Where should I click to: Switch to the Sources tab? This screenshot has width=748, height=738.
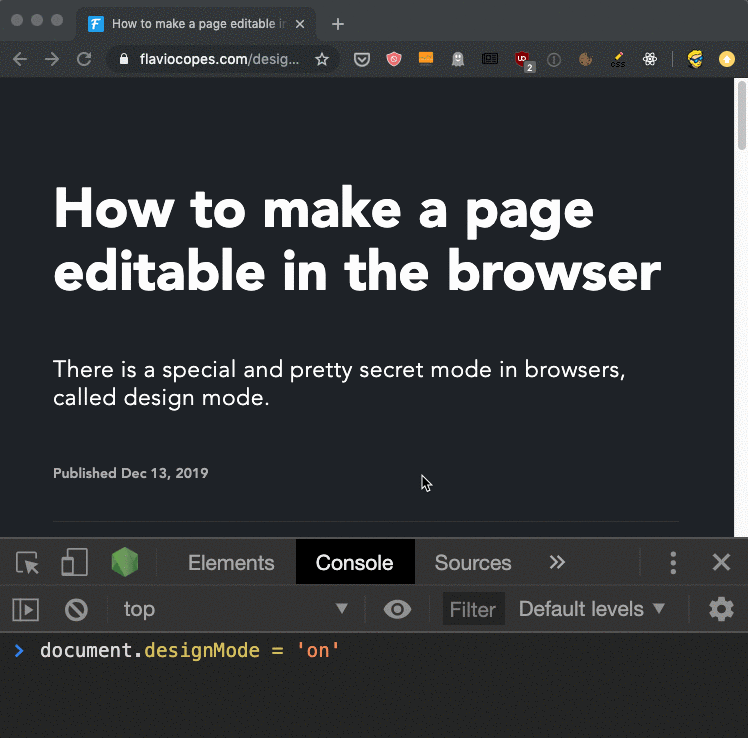pyautogui.click(x=473, y=563)
